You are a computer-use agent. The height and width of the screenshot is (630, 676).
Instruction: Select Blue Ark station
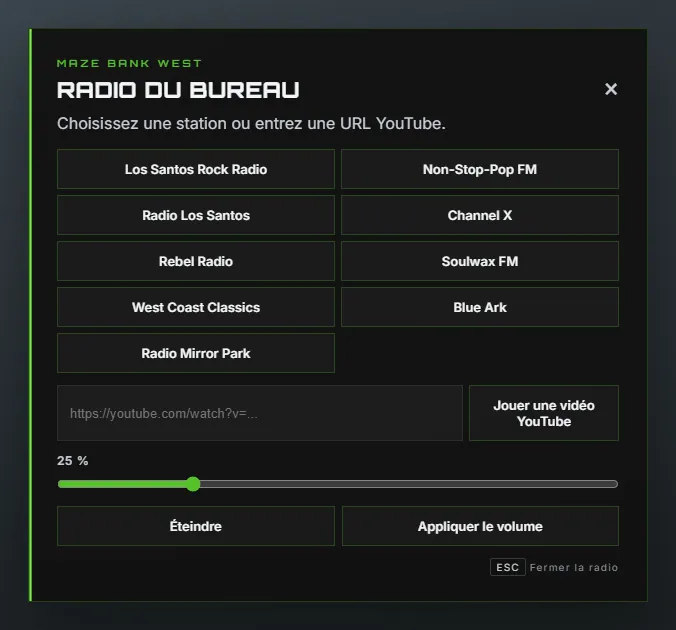tap(480, 307)
